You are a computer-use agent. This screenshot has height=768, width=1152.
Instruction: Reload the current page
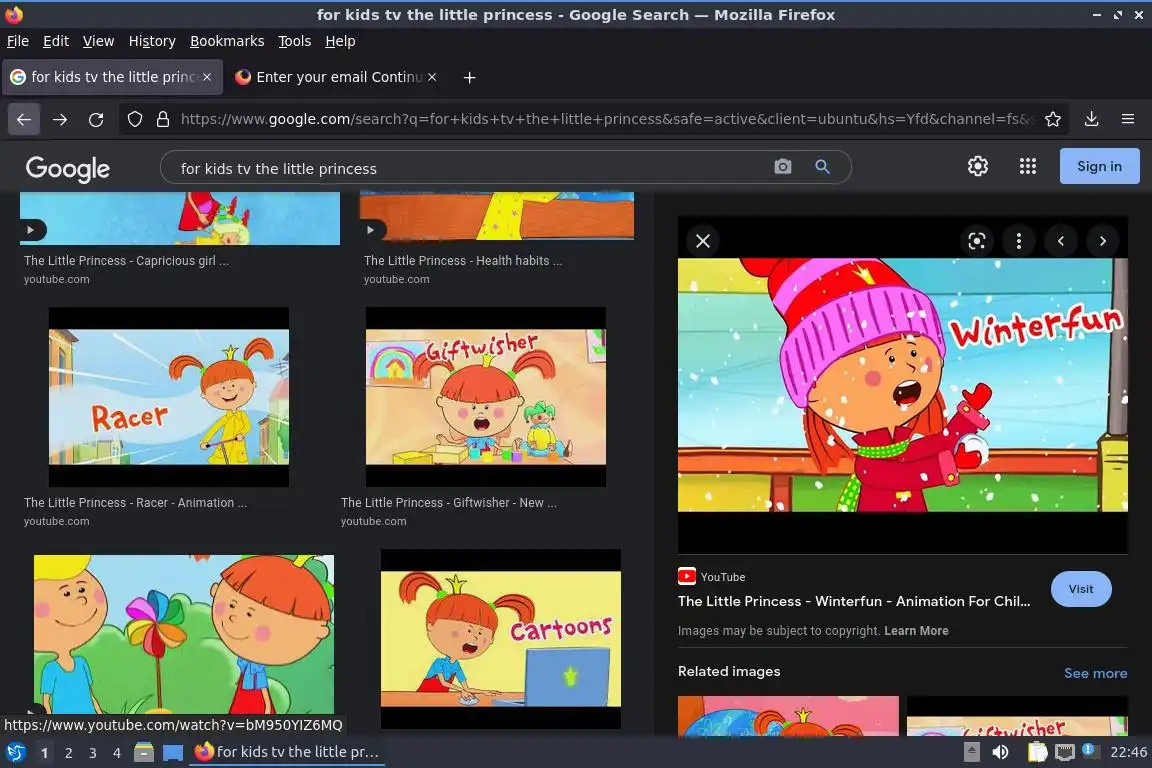[96, 119]
